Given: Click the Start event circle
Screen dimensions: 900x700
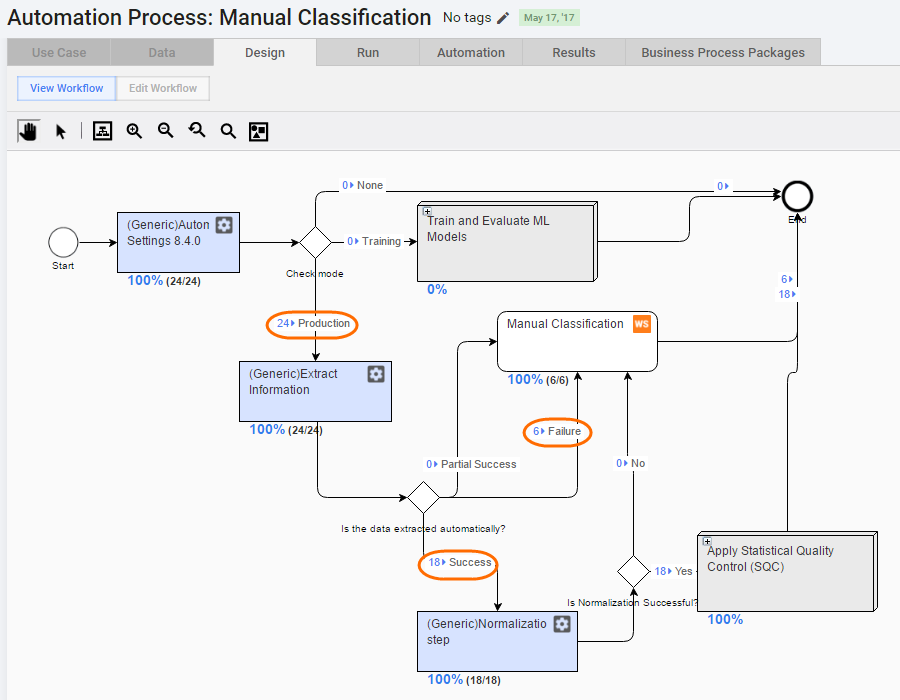Looking at the screenshot, I should tap(63, 242).
